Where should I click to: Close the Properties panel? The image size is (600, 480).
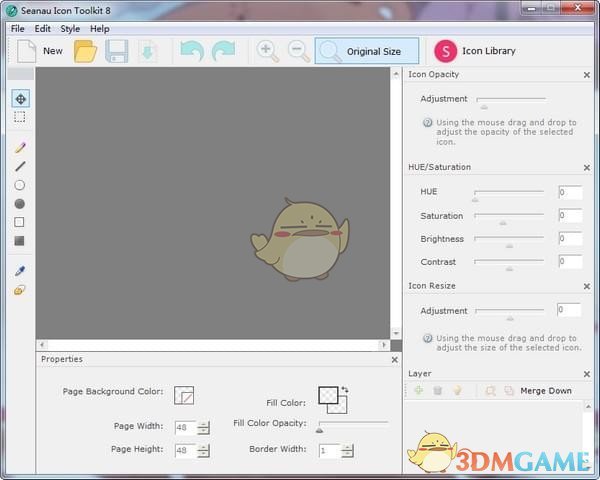395,360
